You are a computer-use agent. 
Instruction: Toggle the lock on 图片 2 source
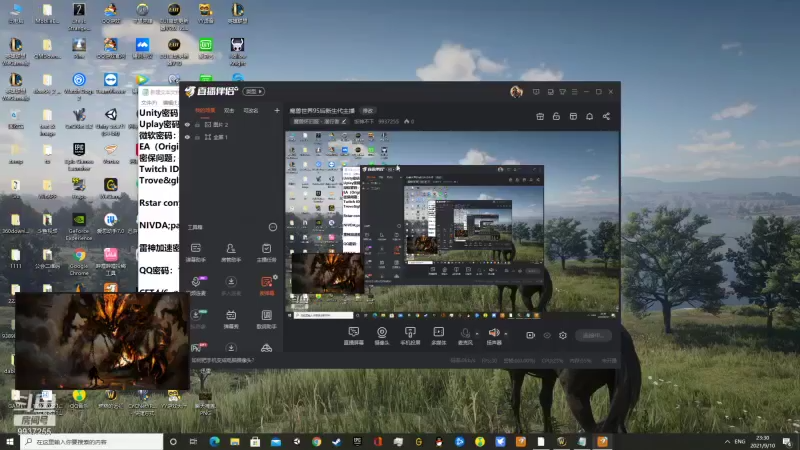[x=197, y=124]
